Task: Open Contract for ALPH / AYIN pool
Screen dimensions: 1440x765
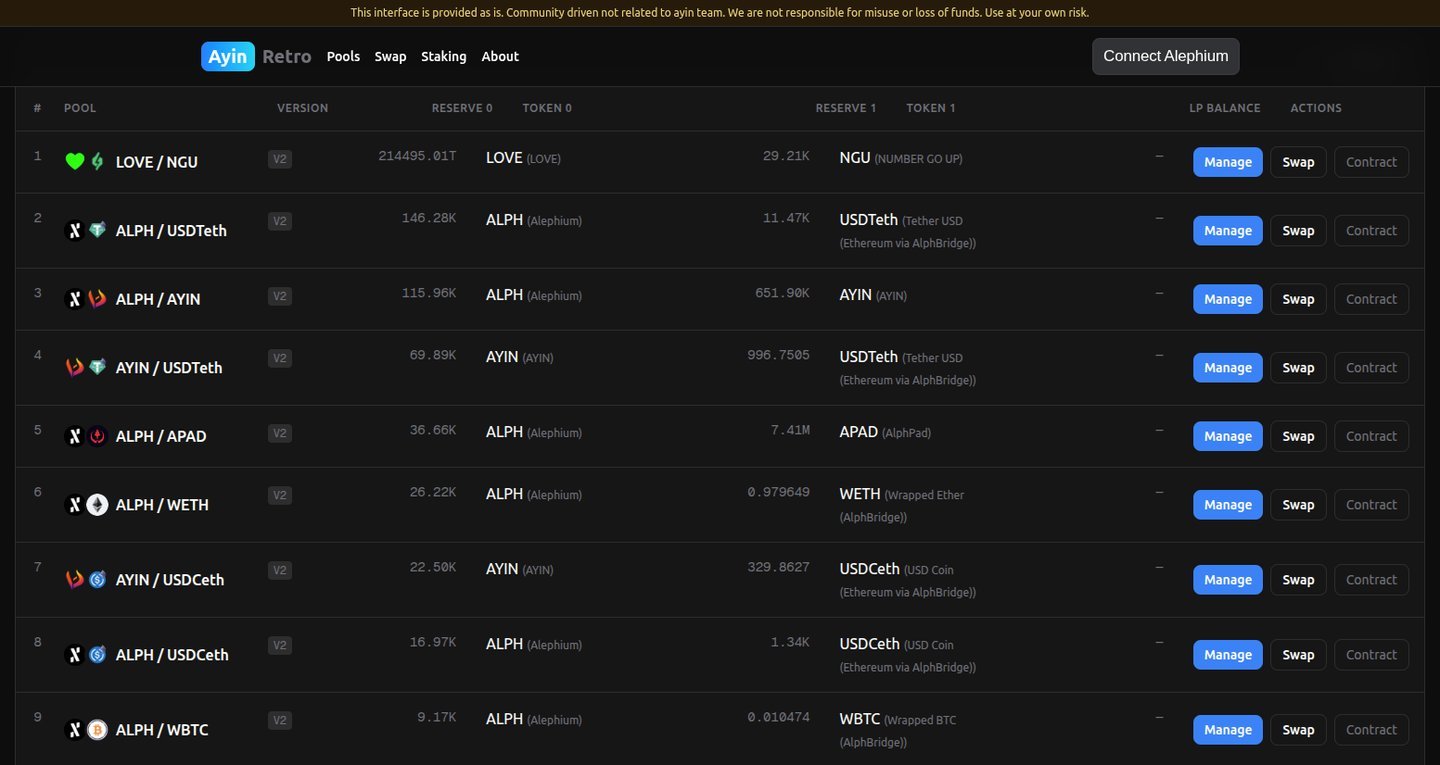Action: pyautogui.click(x=1372, y=299)
